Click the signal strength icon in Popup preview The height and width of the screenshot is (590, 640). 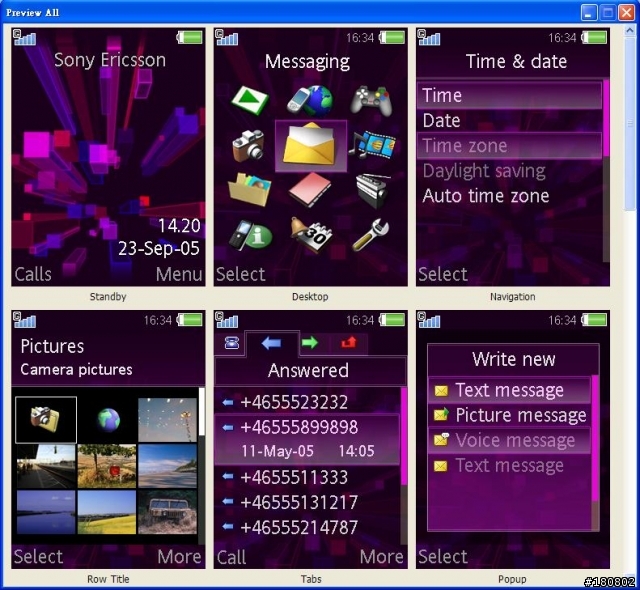tap(429, 320)
